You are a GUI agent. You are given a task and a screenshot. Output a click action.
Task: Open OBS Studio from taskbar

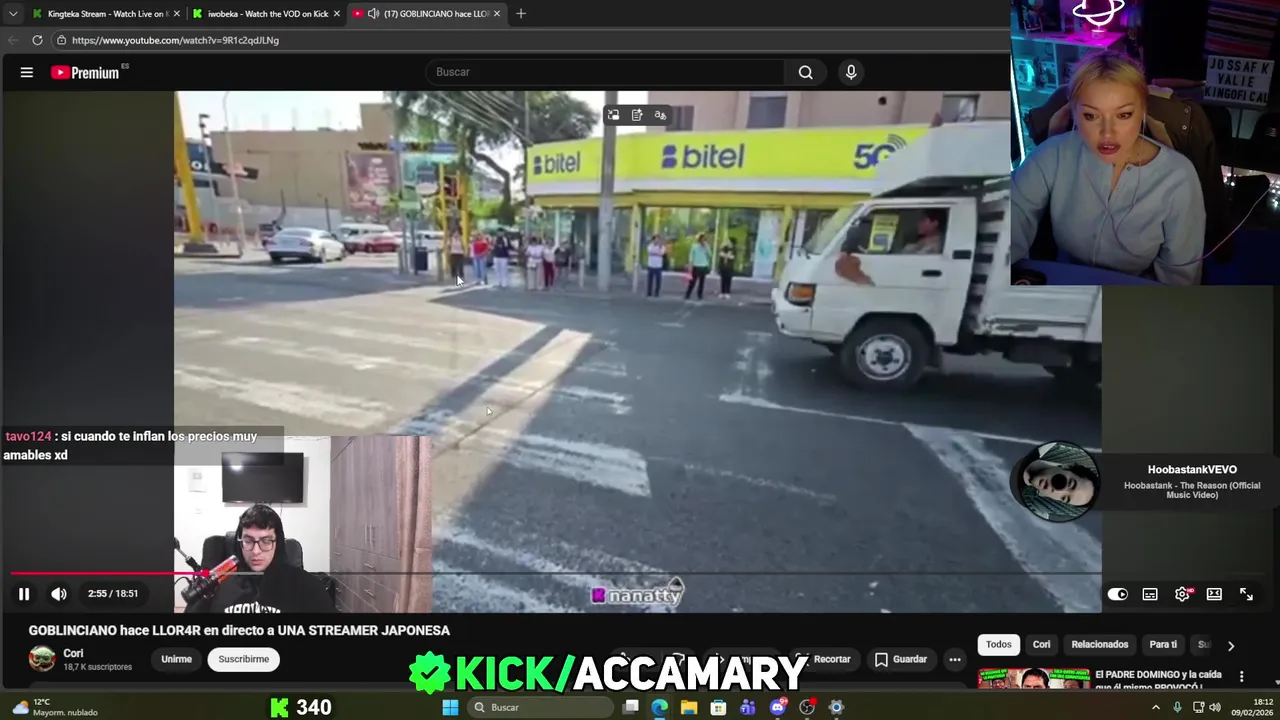tap(807, 707)
